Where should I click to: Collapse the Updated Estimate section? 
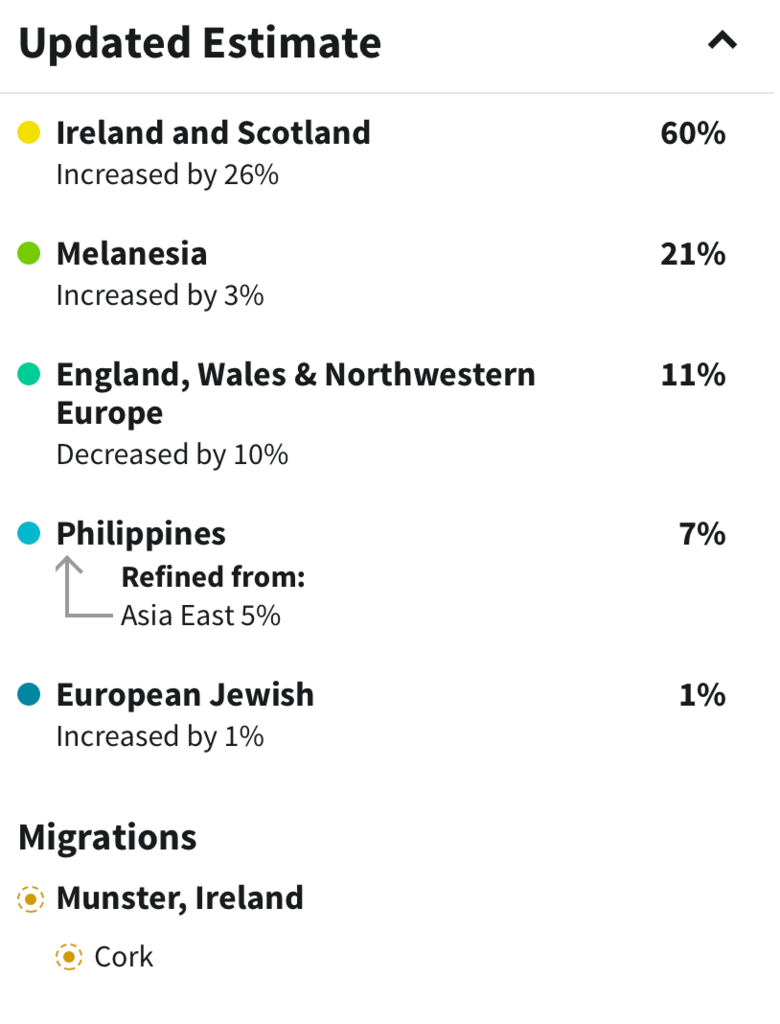tap(722, 41)
